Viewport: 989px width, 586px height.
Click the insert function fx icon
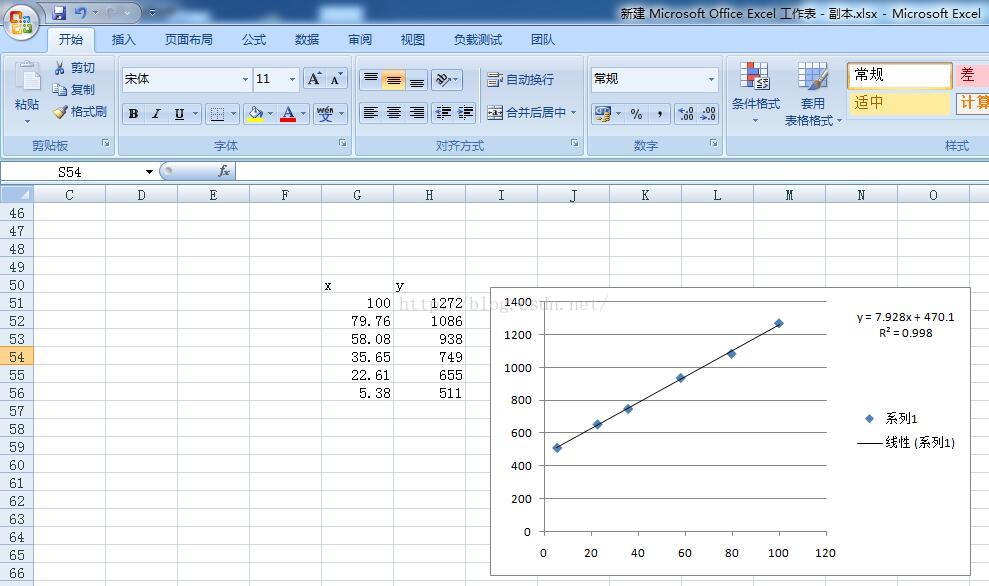pyautogui.click(x=224, y=171)
